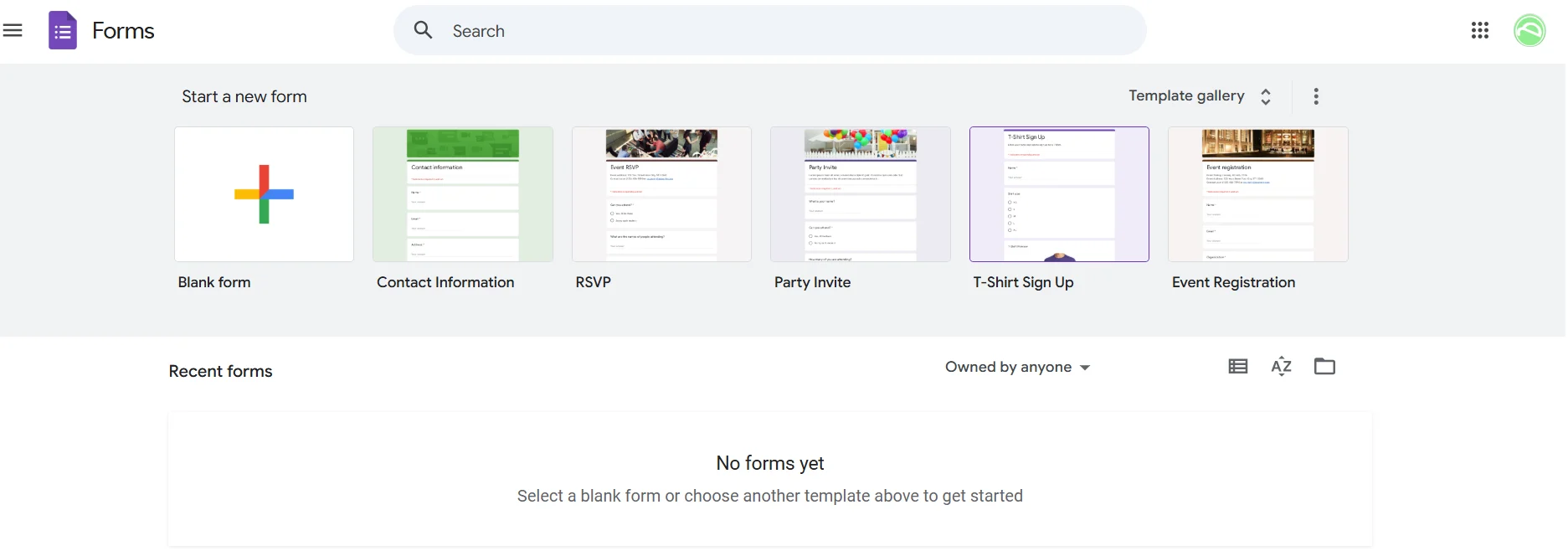Open the main hamburger menu
The width and height of the screenshot is (1568, 551).
coord(13,31)
